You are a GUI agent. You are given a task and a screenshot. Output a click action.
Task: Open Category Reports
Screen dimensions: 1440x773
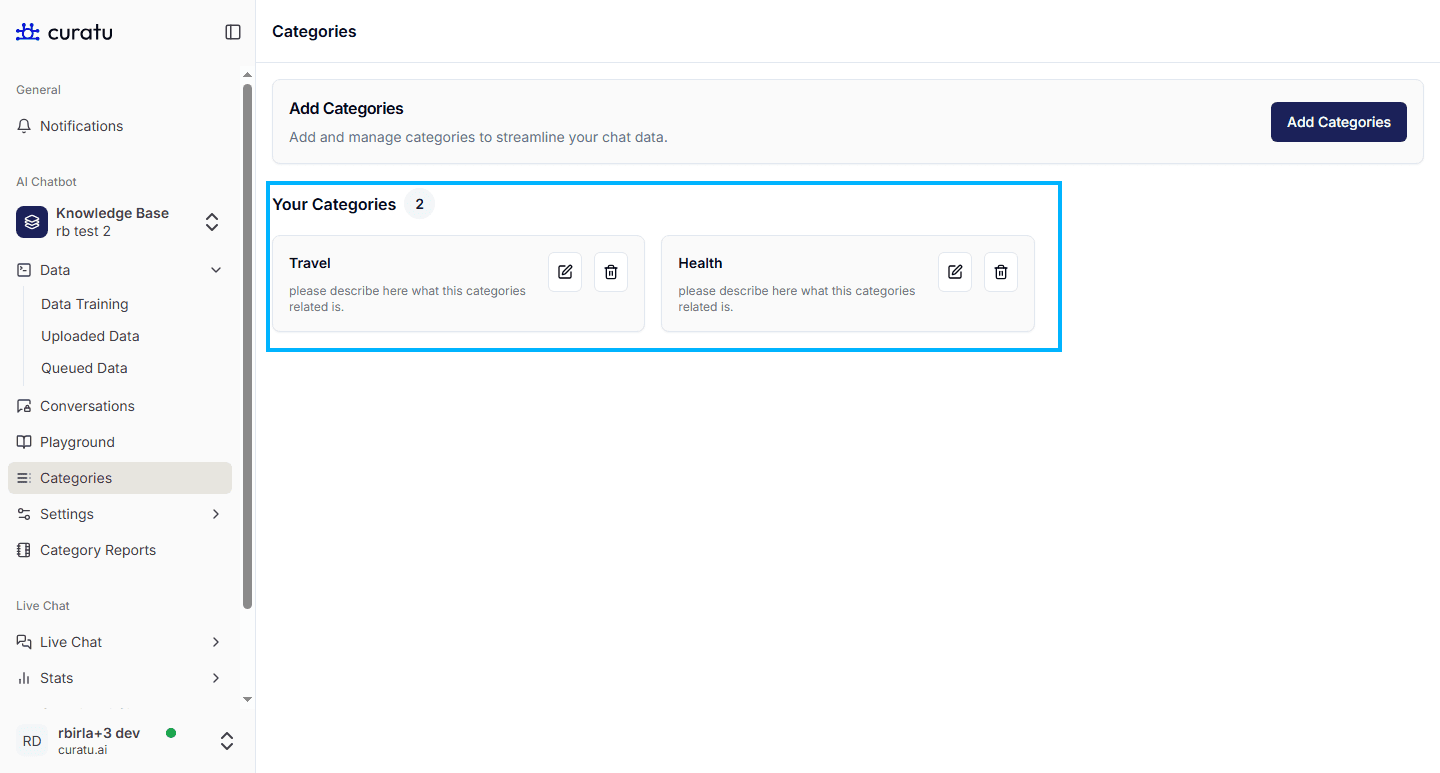click(x=120, y=550)
